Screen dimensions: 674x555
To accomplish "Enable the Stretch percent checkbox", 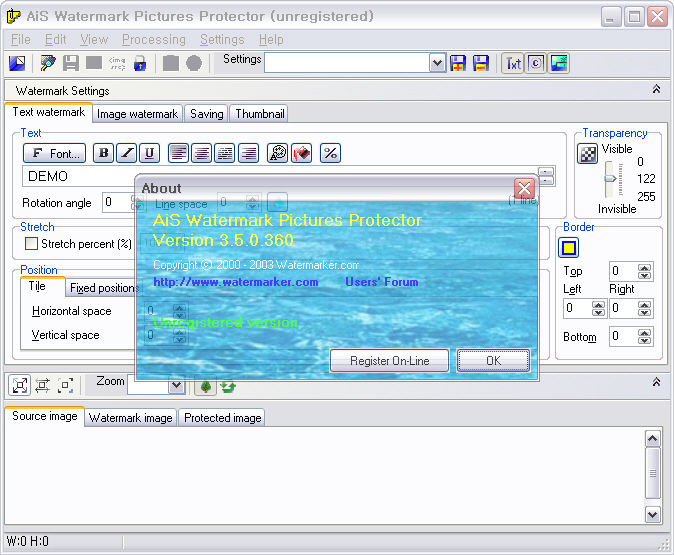I will [x=31, y=244].
